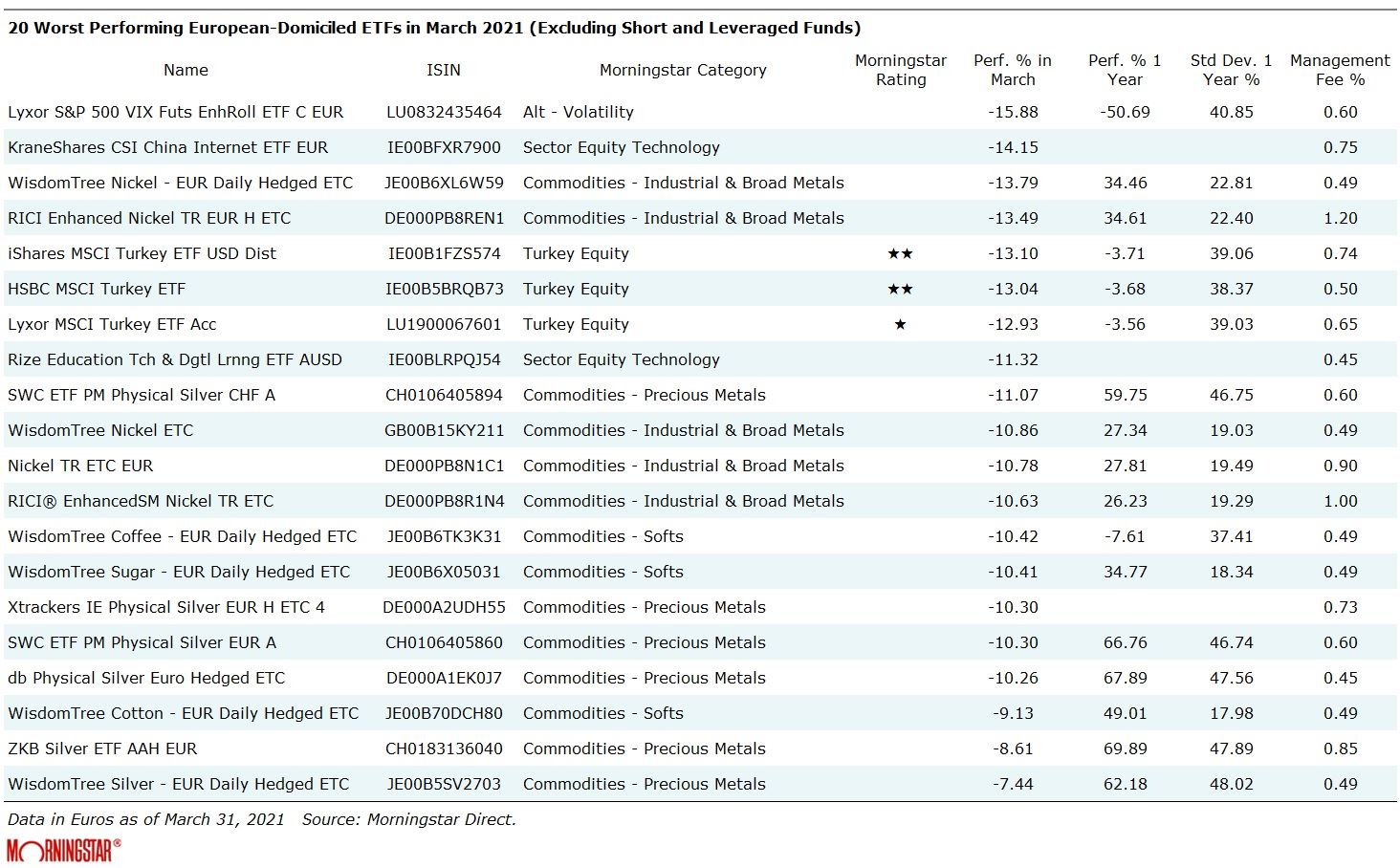Select the ISIN column header
The height and width of the screenshot is (868, 1400).
[x=443, y=70]
